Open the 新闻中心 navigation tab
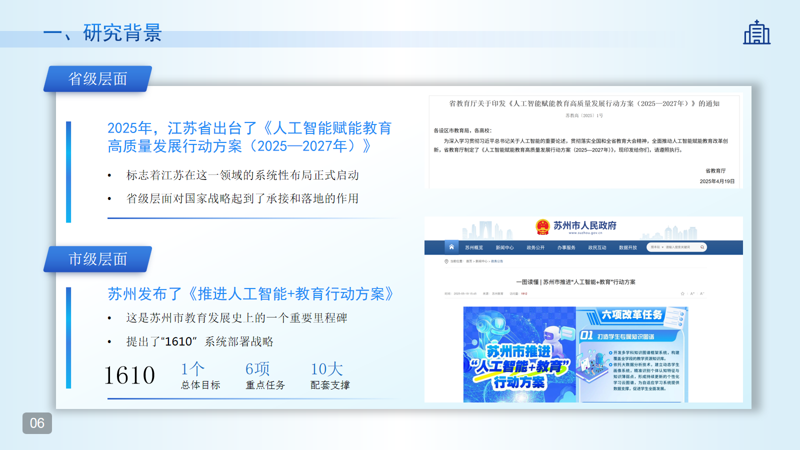This screenshot has width=800, height=450. click(505, 247)
